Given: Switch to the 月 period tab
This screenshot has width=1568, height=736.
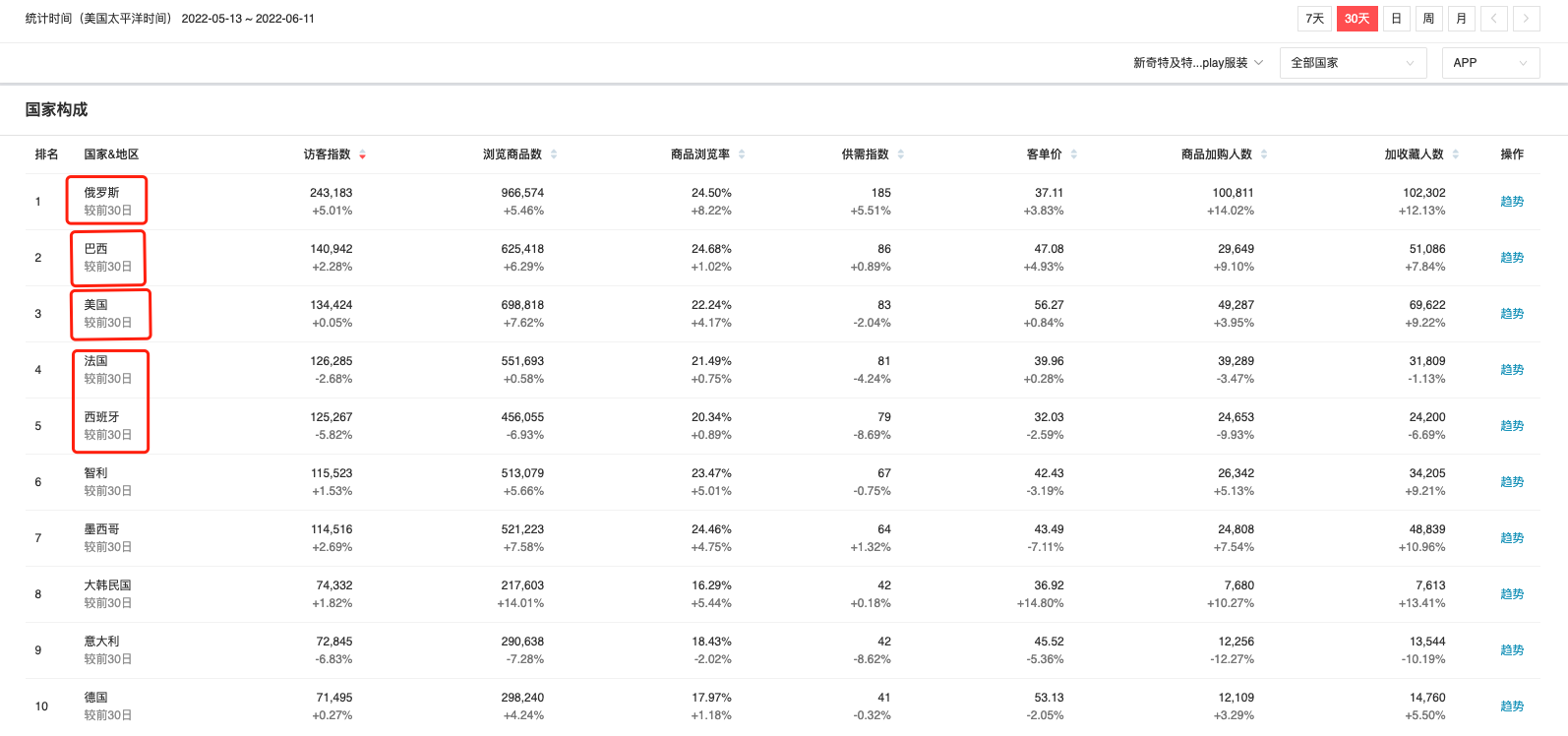Looking at the screenshot, I should coord(1461,19).
